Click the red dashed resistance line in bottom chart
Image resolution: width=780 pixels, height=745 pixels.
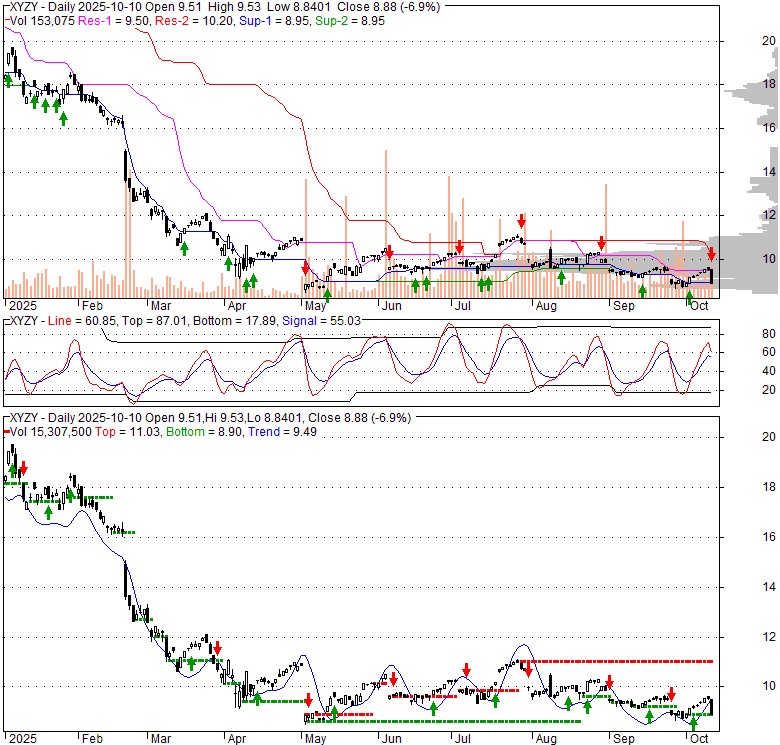click(620, 661)
